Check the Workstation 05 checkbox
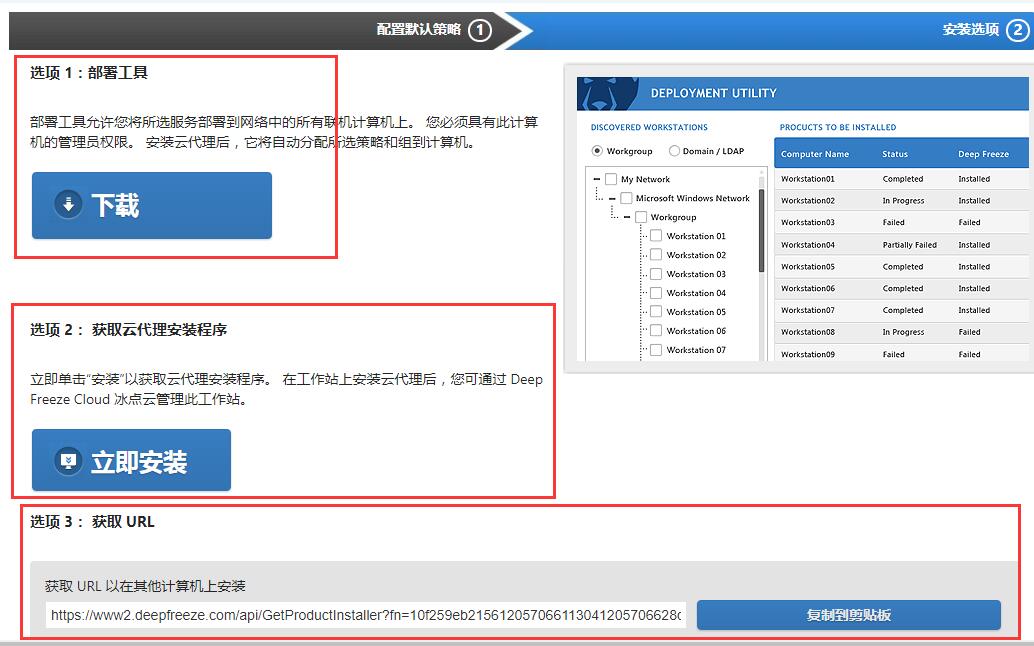The width and height of the screenshot is (1034, 646). [x=656, y=312]
